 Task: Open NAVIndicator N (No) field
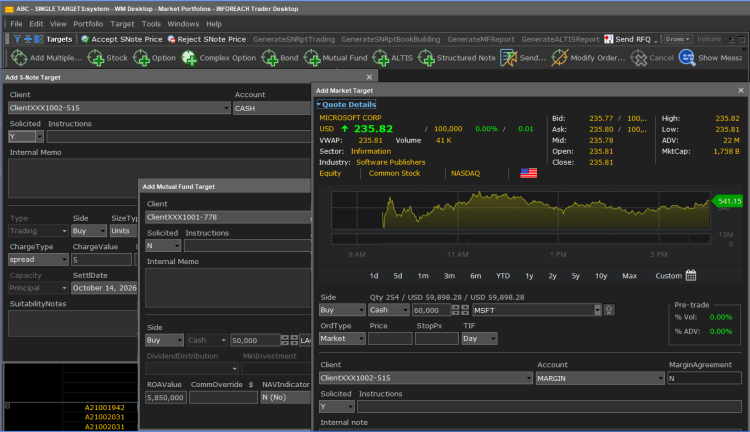(286, 397)
